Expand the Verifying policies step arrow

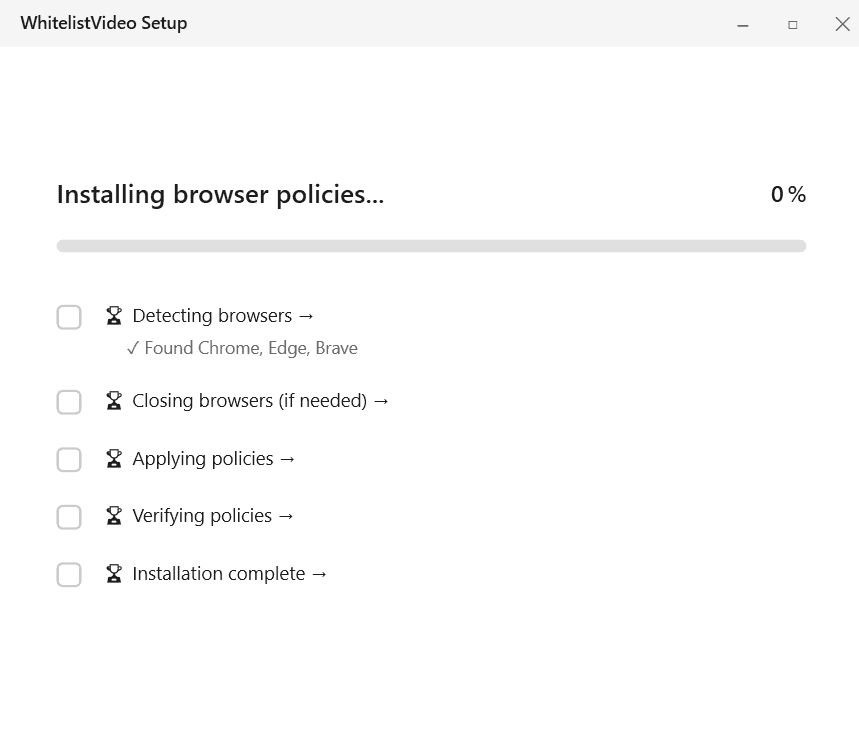pyautogui.click(x=287, y=515)
